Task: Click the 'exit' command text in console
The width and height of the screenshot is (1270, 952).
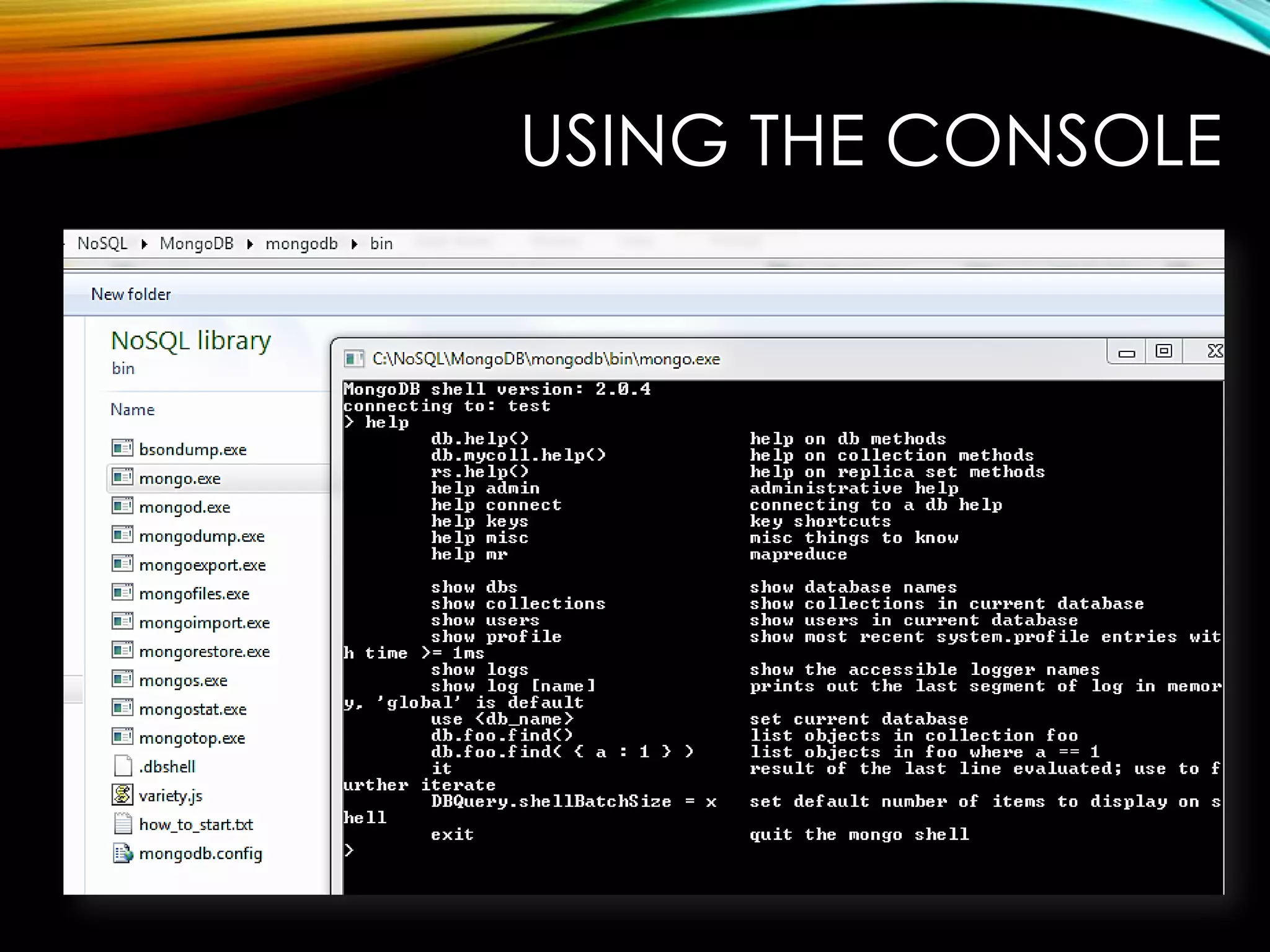Action: click(x=452, y=834)
